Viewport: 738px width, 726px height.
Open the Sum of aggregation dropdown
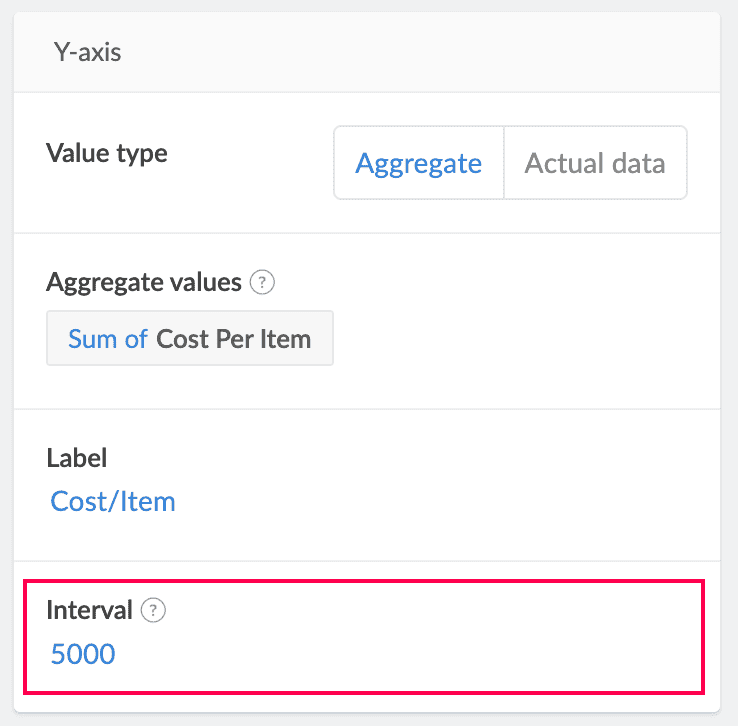pos(108,339)
